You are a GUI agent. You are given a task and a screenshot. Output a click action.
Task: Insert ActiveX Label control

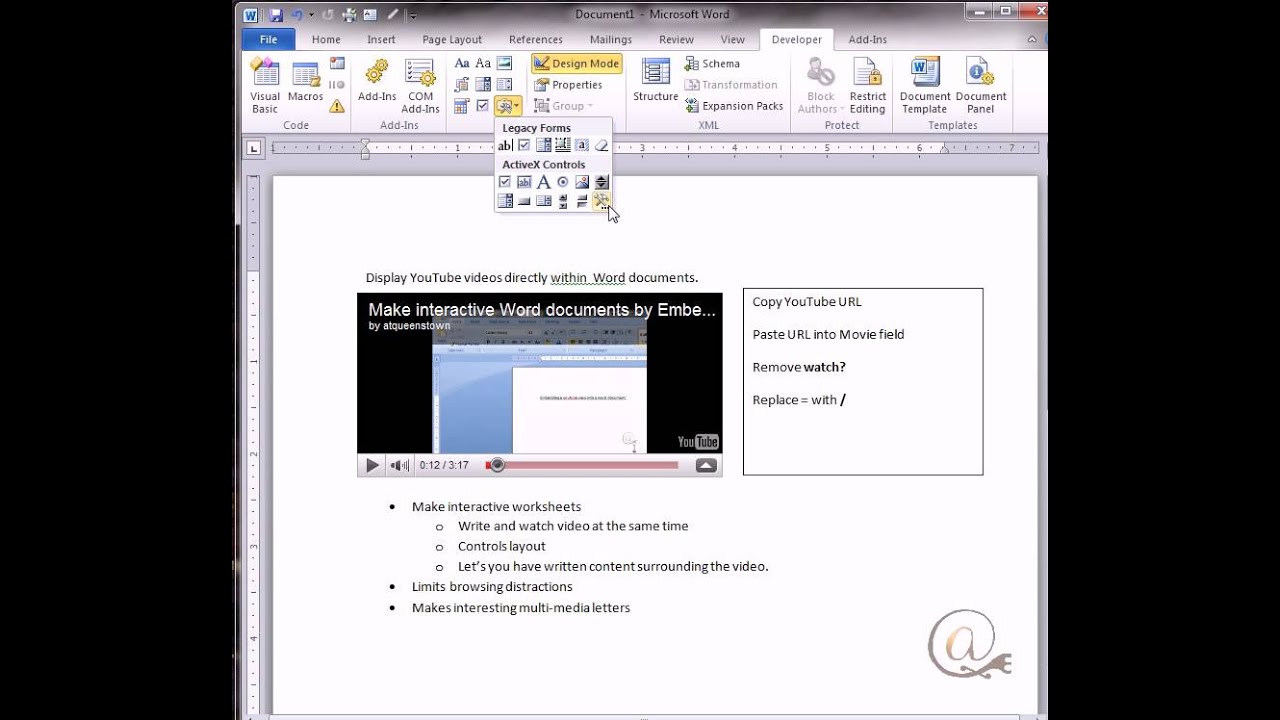coord(544,182)
